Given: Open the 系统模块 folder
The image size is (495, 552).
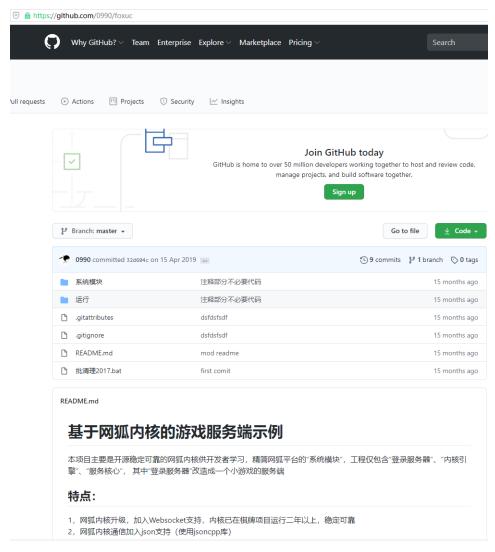Looking at the screenshot, I should [89, 282].
